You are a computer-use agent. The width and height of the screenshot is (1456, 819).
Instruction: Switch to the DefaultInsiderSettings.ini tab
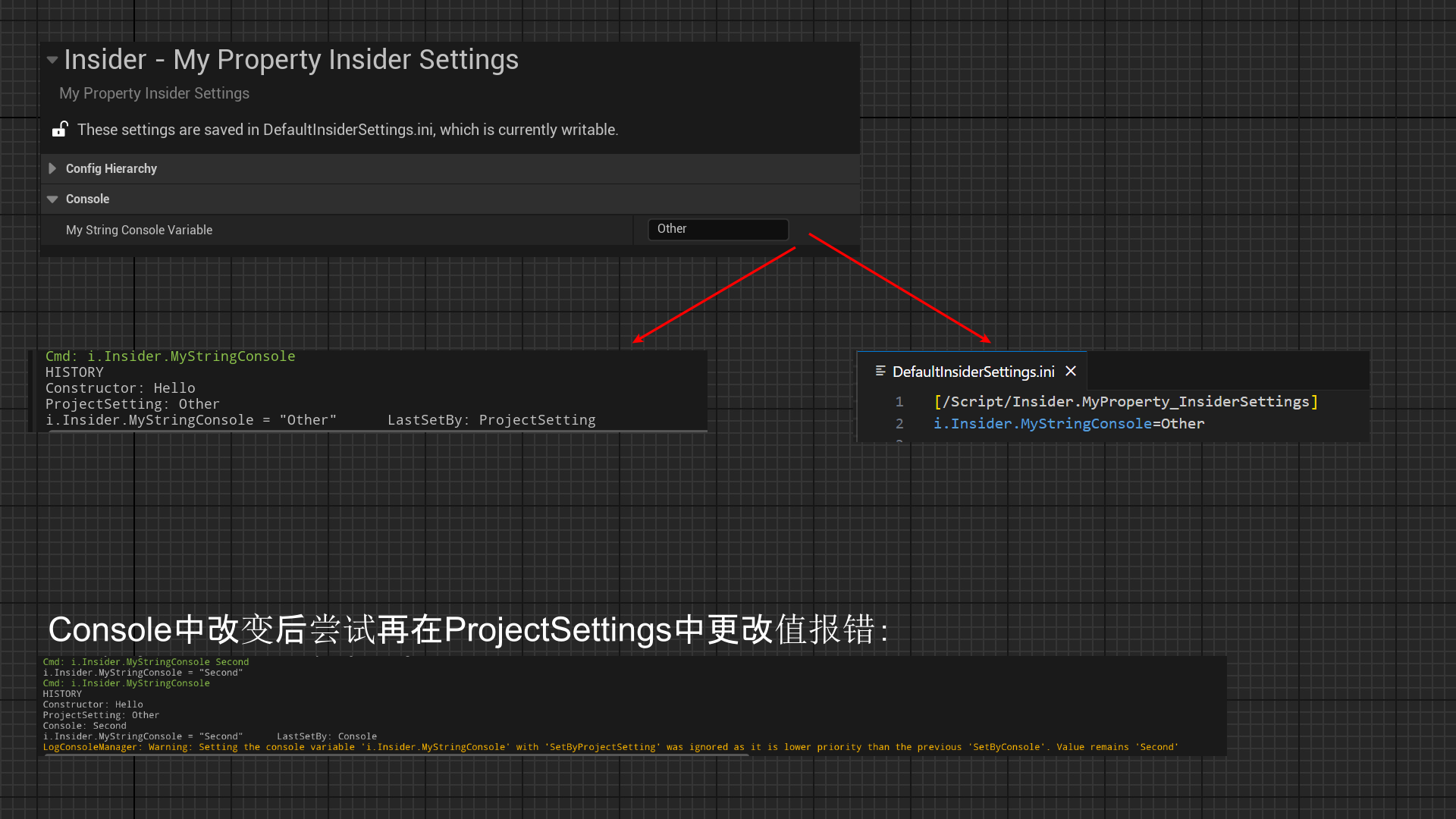click(973, 372)
